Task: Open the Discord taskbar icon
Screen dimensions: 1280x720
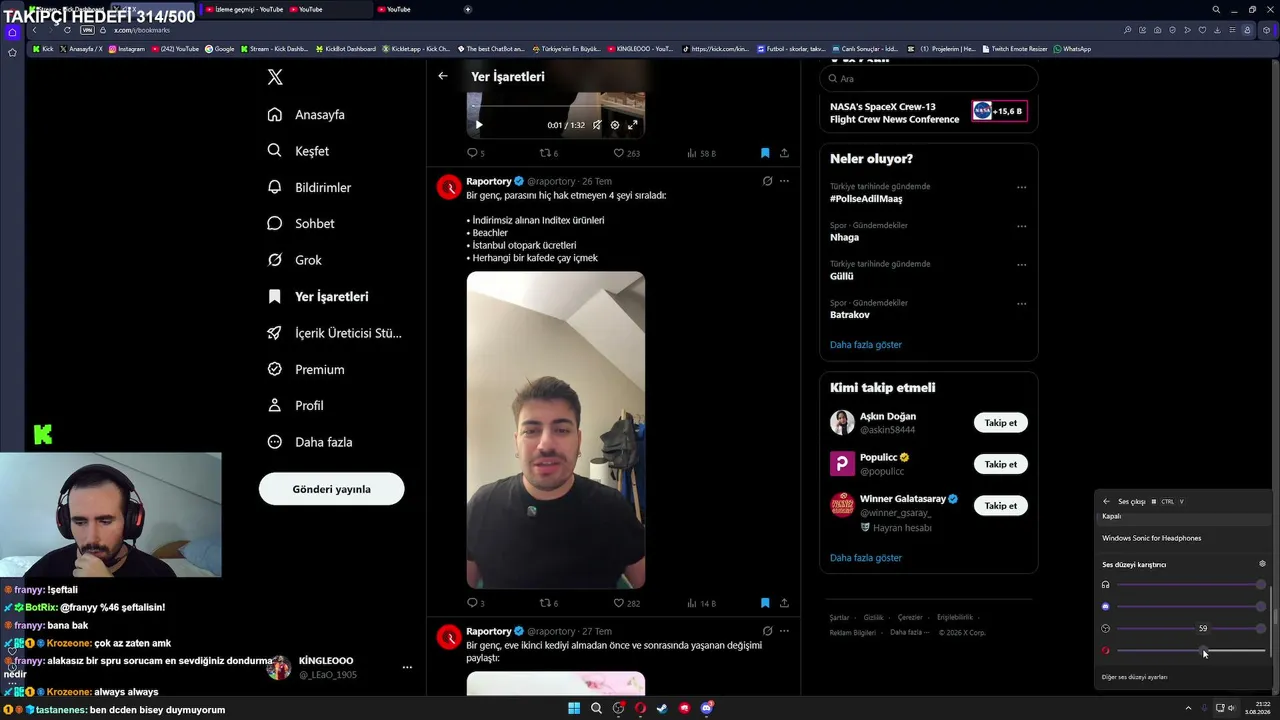Action: click(706, 708)
